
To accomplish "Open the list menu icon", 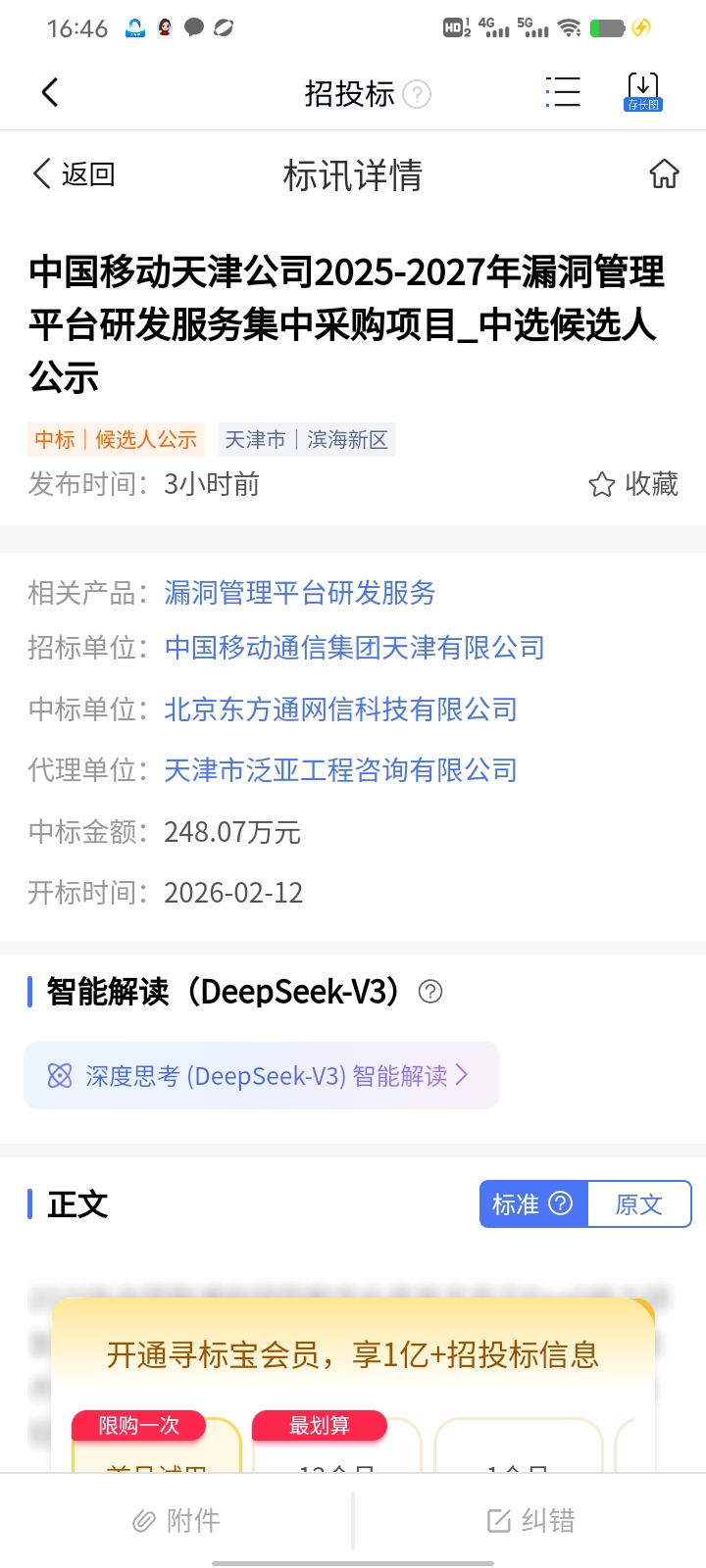I will pyautogui.click(x=563, y=93).
